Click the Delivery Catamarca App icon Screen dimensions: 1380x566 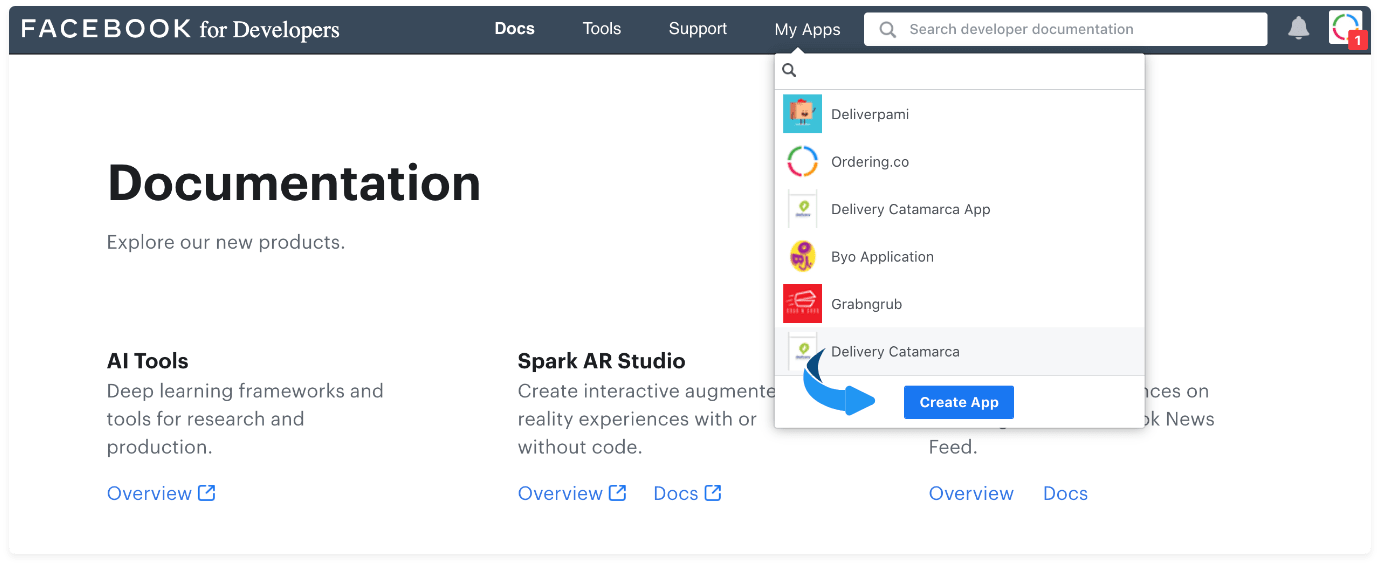[802, 209]
